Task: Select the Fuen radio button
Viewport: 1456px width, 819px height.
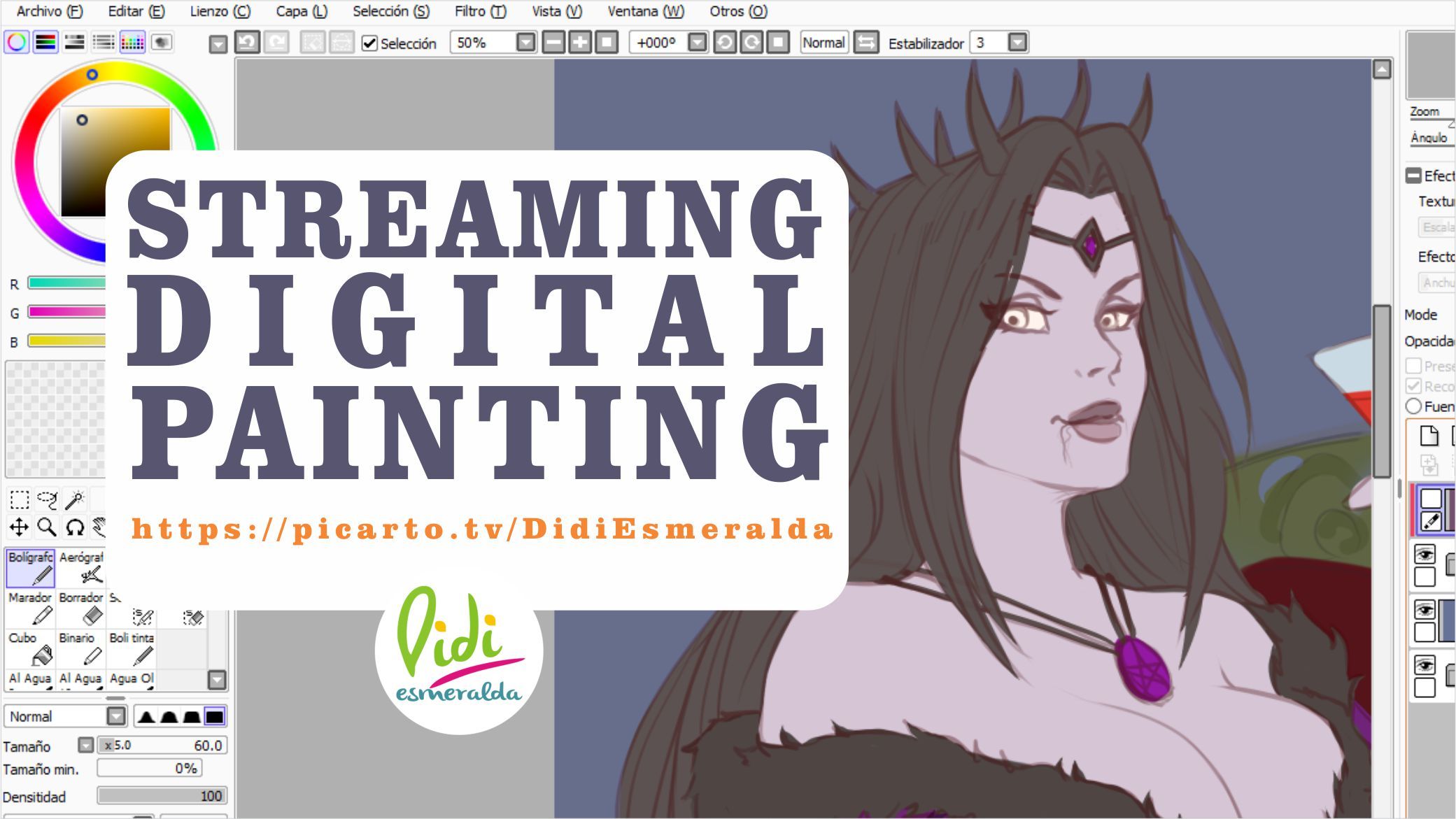Action: (1413, 406)
